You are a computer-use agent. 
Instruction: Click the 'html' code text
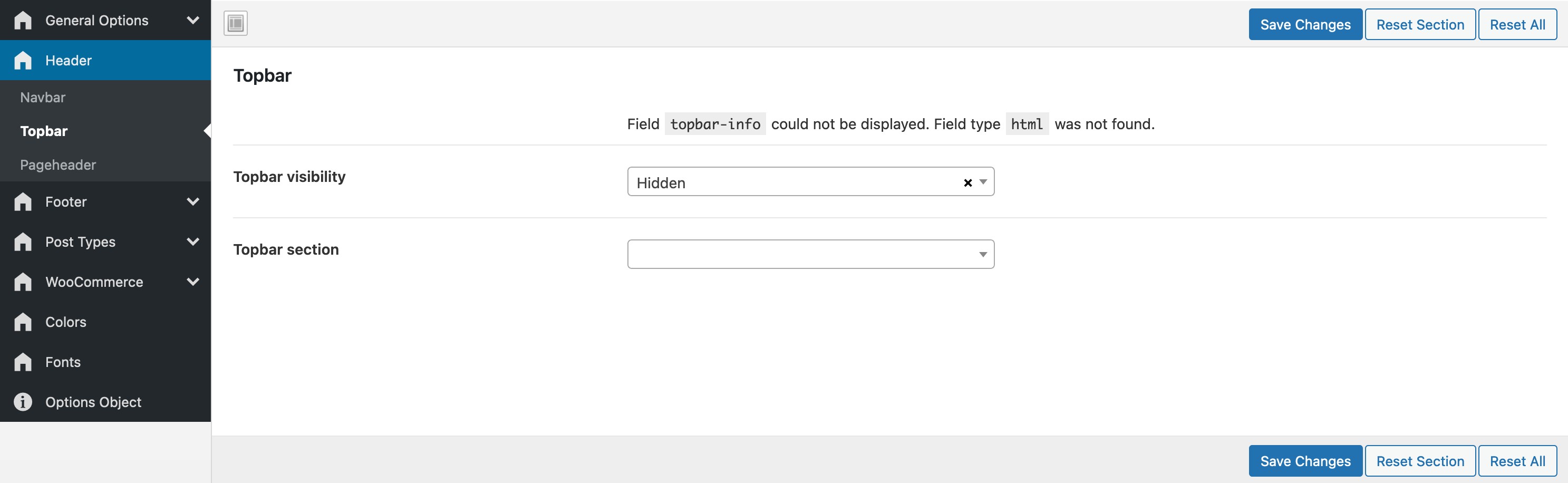(x=1027, y=124)
